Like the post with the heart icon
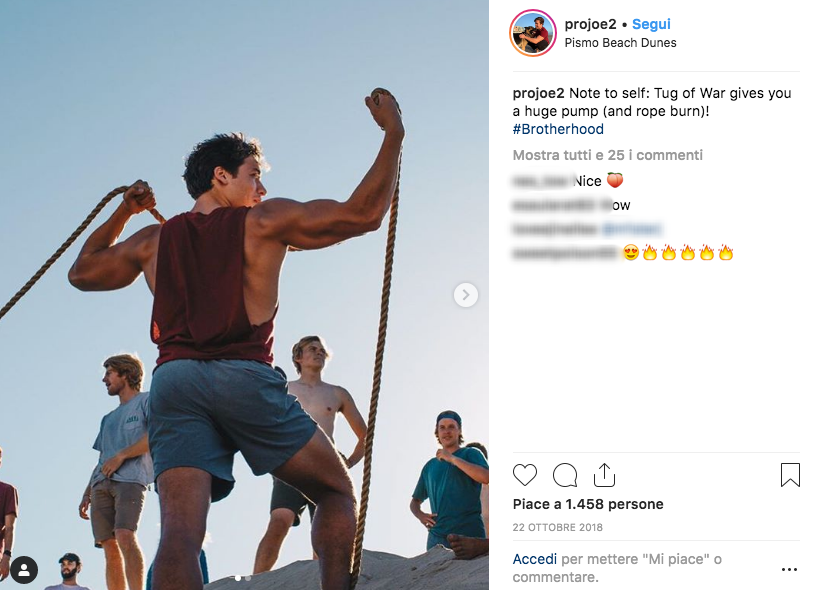 [525, 475]
